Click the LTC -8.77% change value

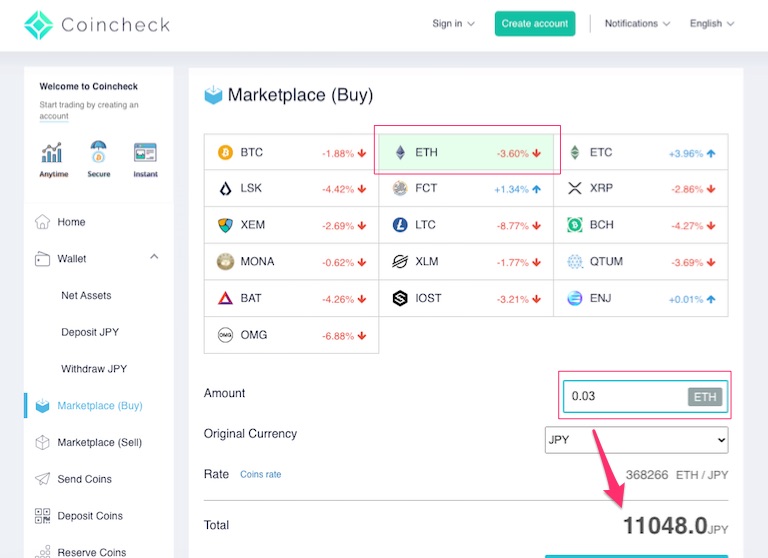tap(512, 226)
